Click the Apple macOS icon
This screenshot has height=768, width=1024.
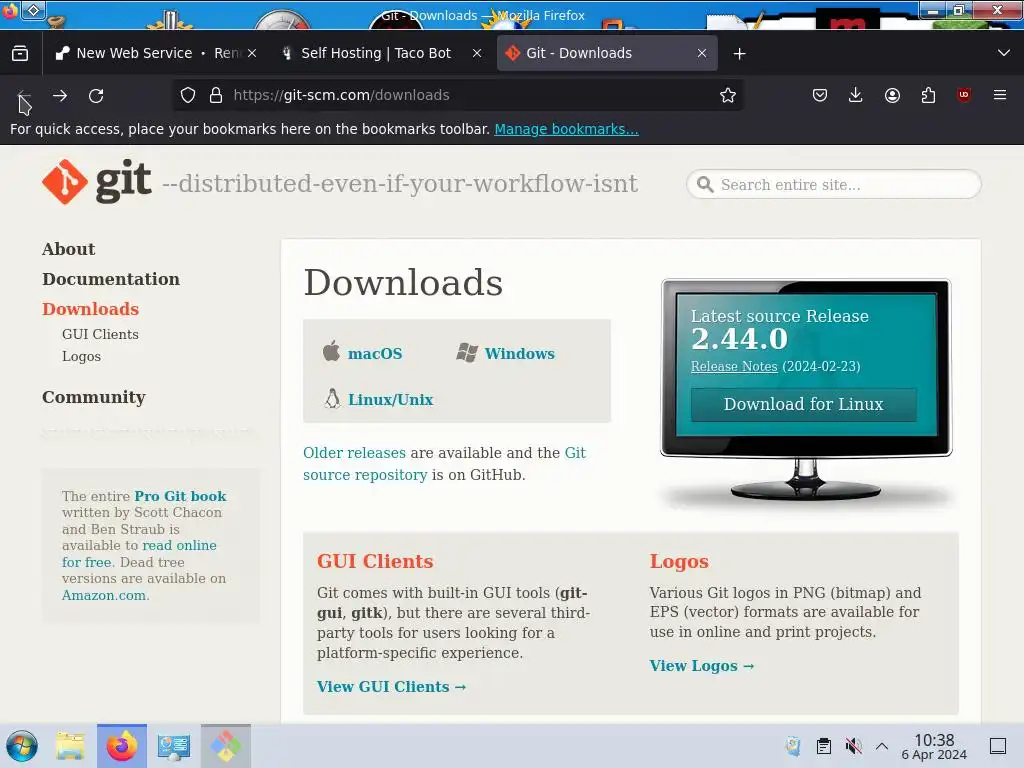coord(331,351)
